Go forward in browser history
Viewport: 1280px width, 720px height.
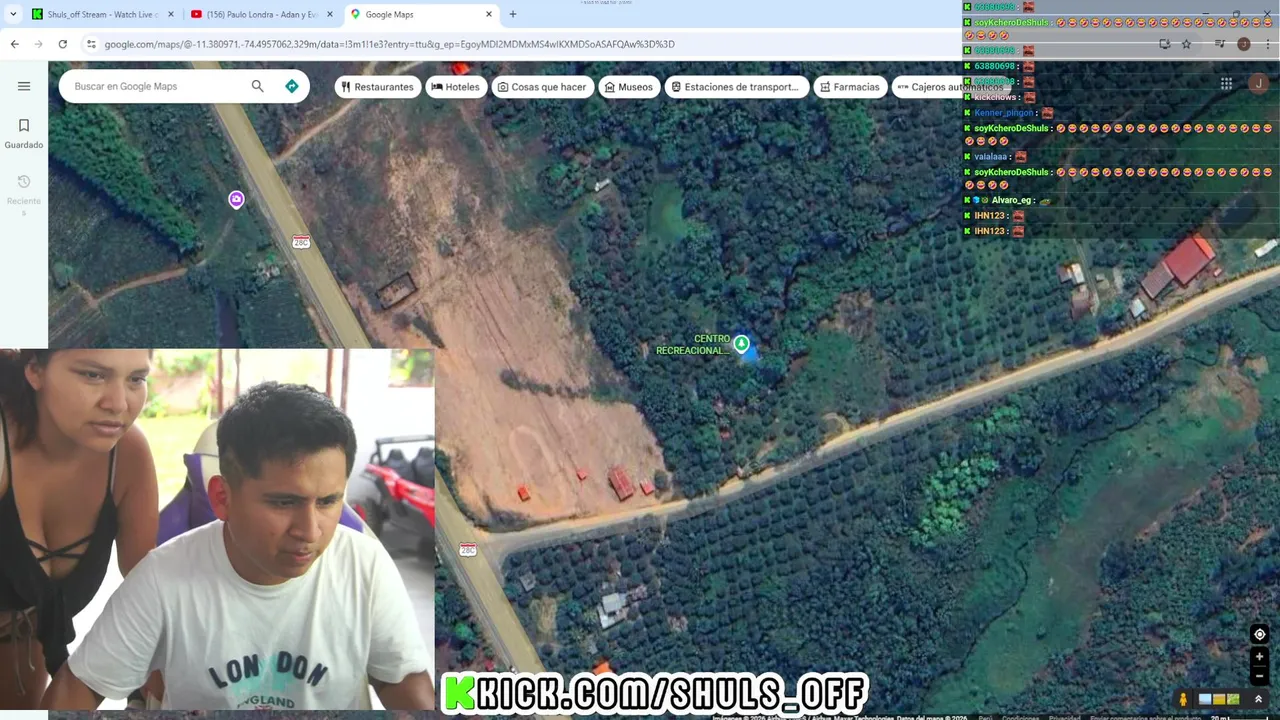(38, 44)
